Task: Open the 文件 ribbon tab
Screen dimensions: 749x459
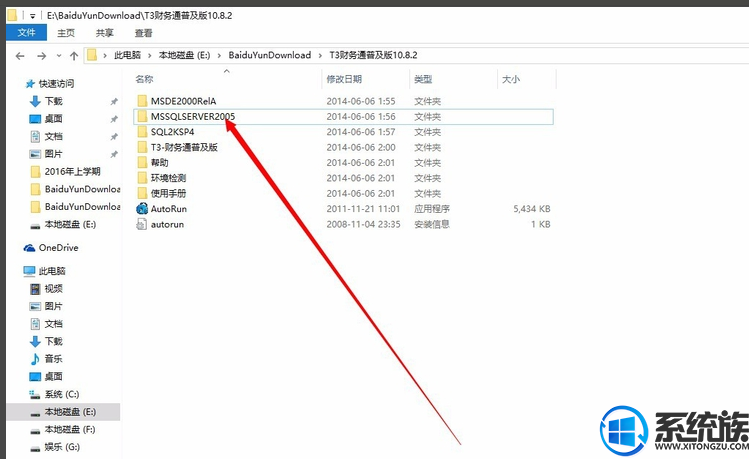Action: [27, 32]
